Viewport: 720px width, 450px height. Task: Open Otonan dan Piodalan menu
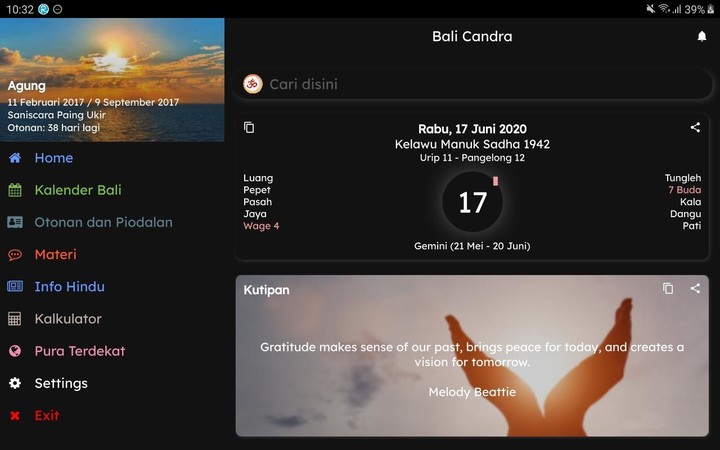(x=90, y=222)
